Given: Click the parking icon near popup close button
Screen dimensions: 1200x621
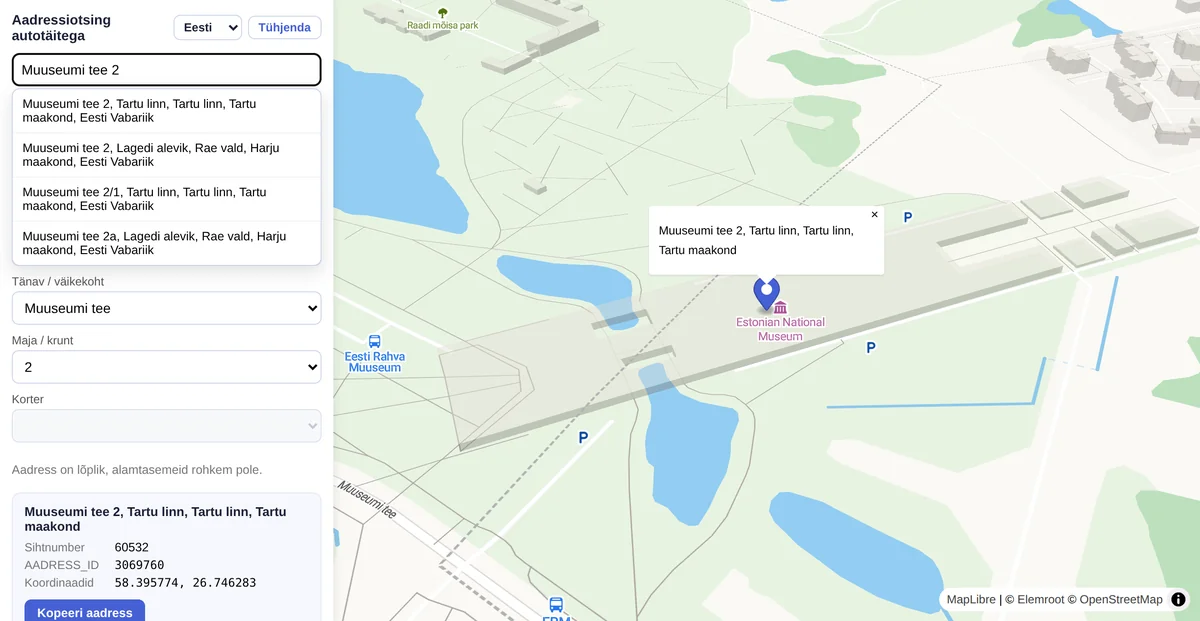Looking at the screenshot, I should point(908,217).
